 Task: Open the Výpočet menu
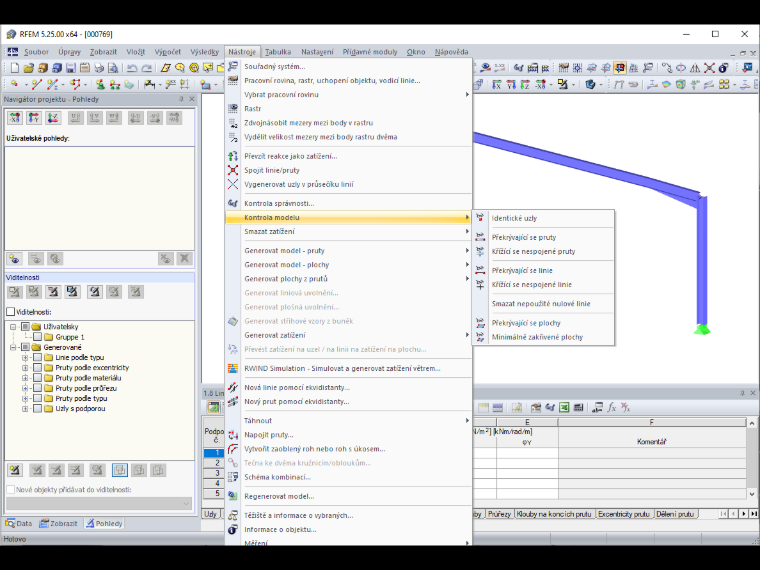(x=168, y=52)
